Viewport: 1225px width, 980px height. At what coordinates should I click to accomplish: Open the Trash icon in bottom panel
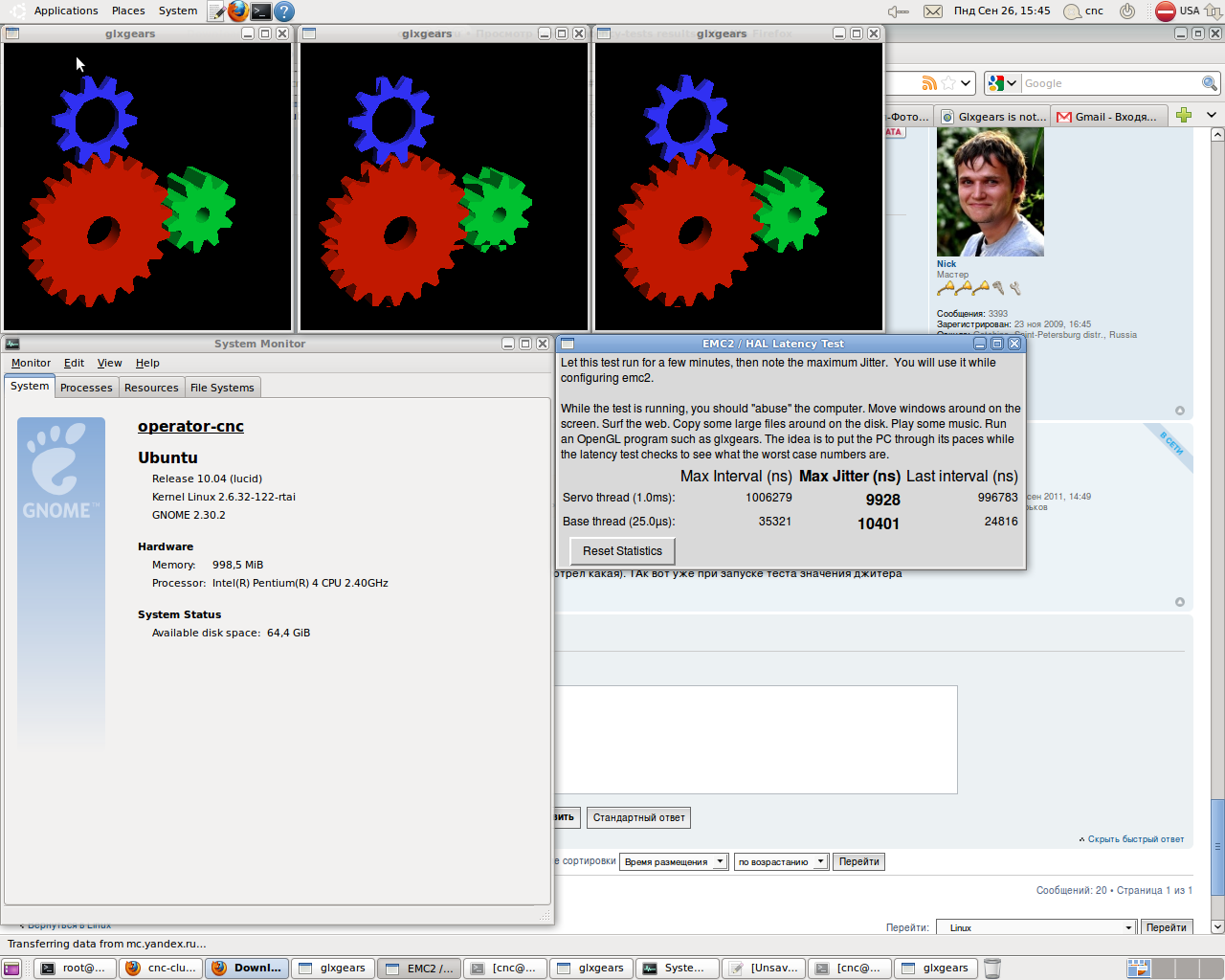point(992,969)
